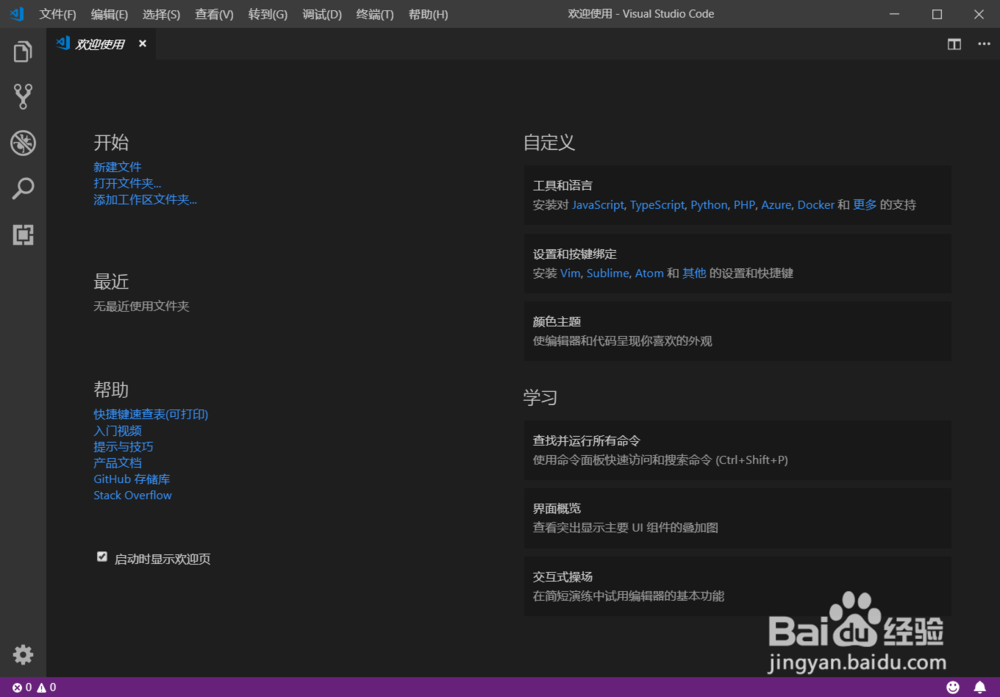Uncheck 启动时显示欢迎页 checkbox
1000x697 pixels.
(102, 557)
